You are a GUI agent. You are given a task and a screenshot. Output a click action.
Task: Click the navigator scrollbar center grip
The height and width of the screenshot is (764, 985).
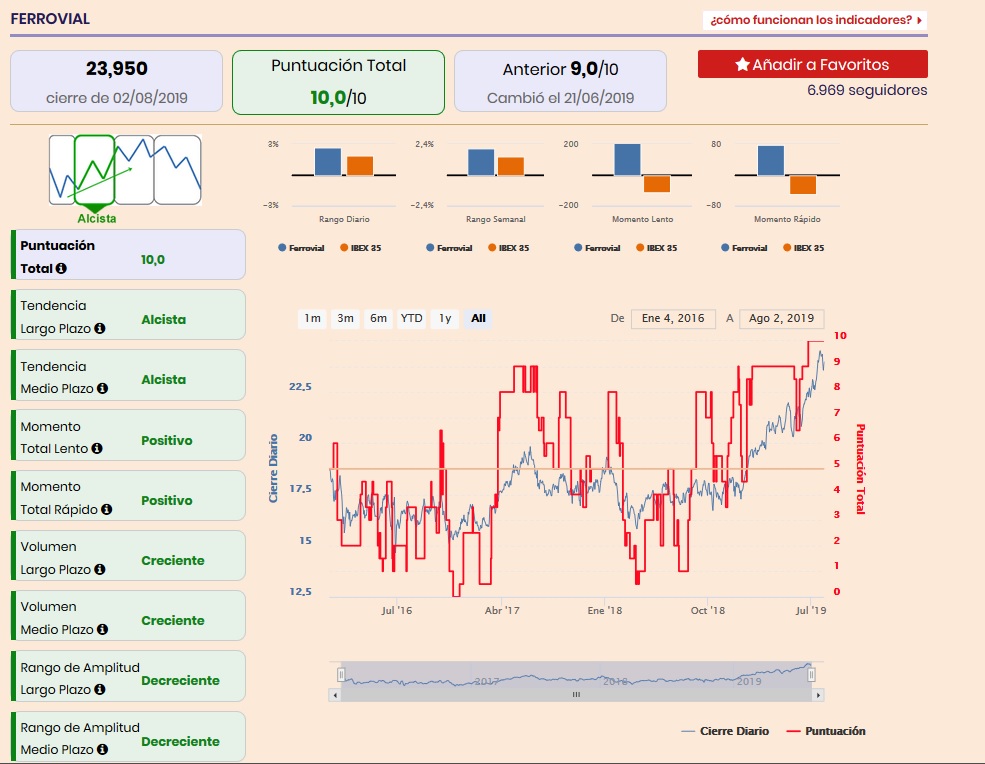coord(576,695)
